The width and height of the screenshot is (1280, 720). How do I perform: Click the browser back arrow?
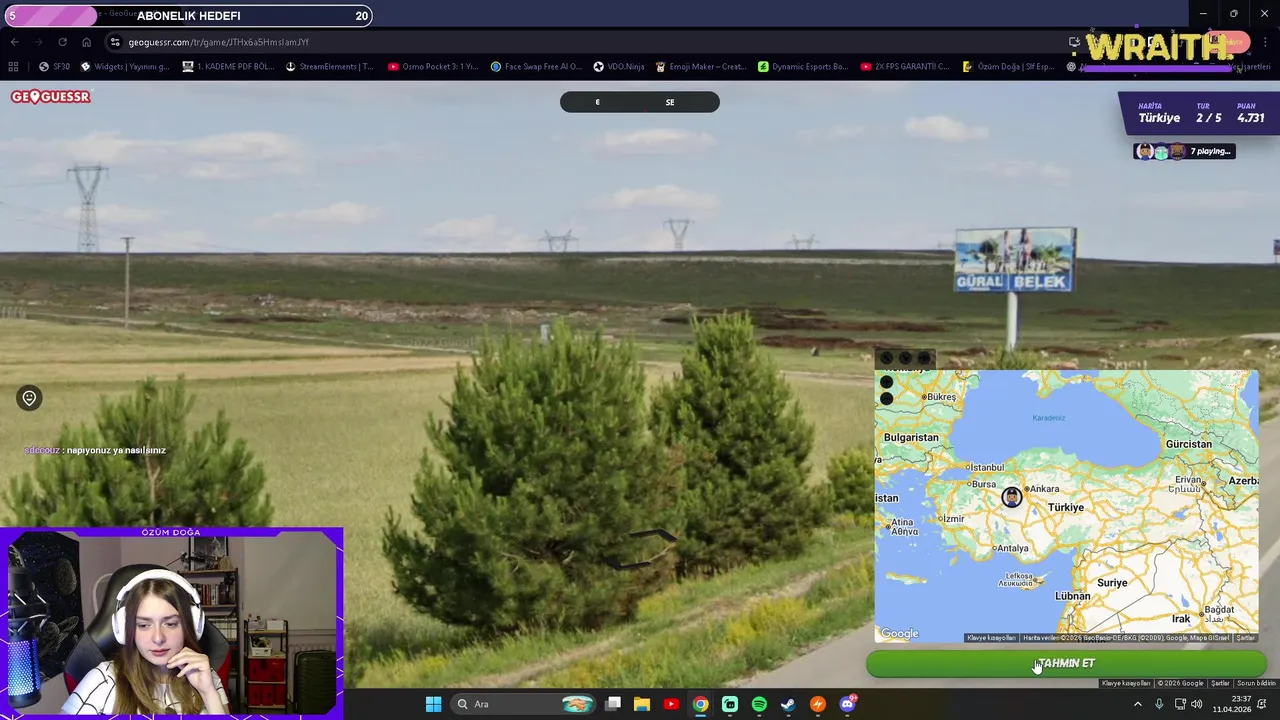pyautogui.click(x=14, y=42)
